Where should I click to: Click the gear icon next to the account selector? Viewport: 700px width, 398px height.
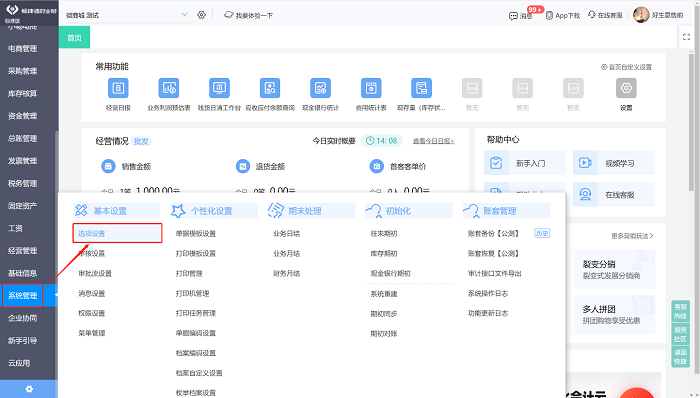coord(202,15)
